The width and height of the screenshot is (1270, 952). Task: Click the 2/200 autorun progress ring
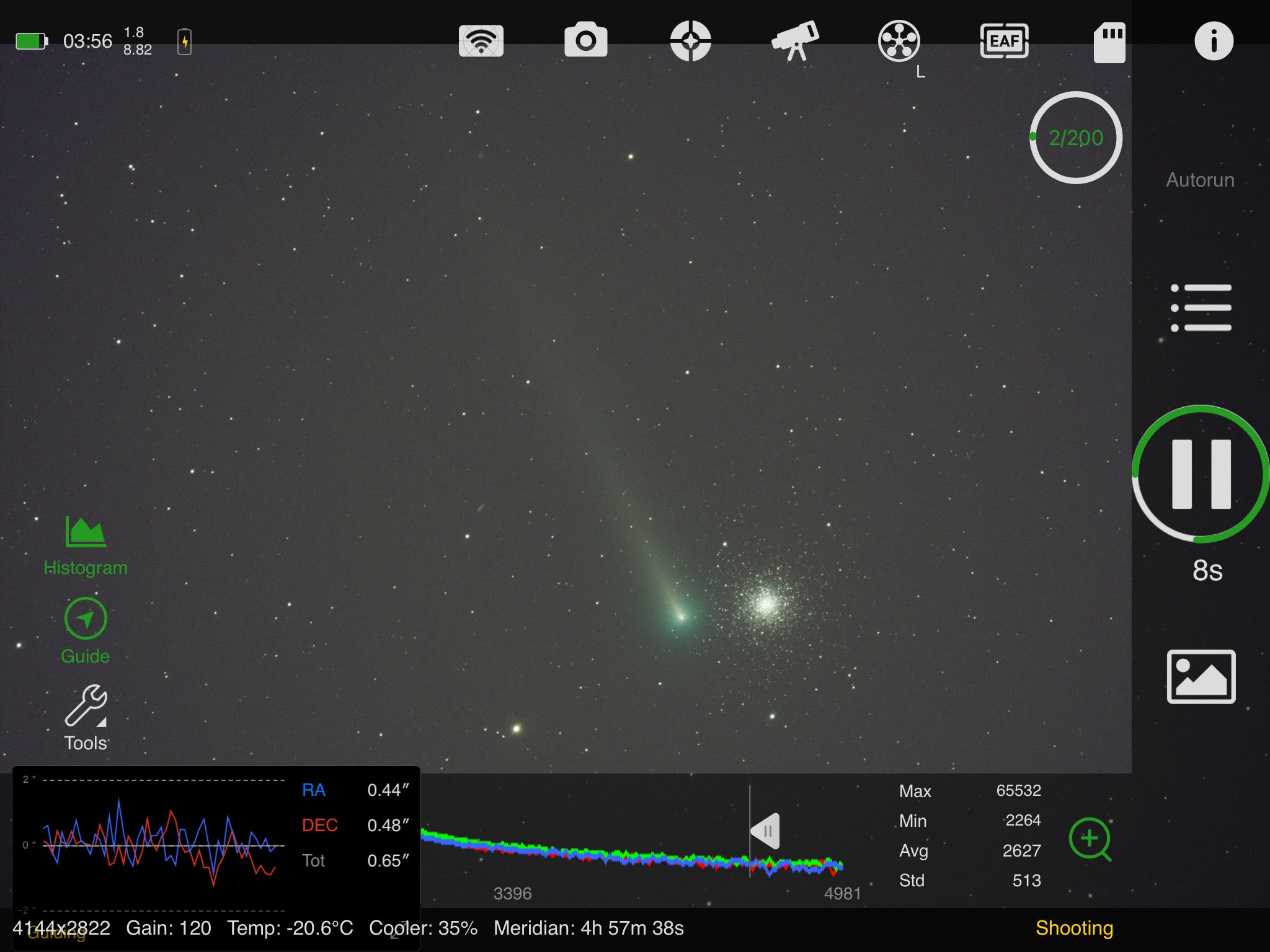tap(1076, 138)
